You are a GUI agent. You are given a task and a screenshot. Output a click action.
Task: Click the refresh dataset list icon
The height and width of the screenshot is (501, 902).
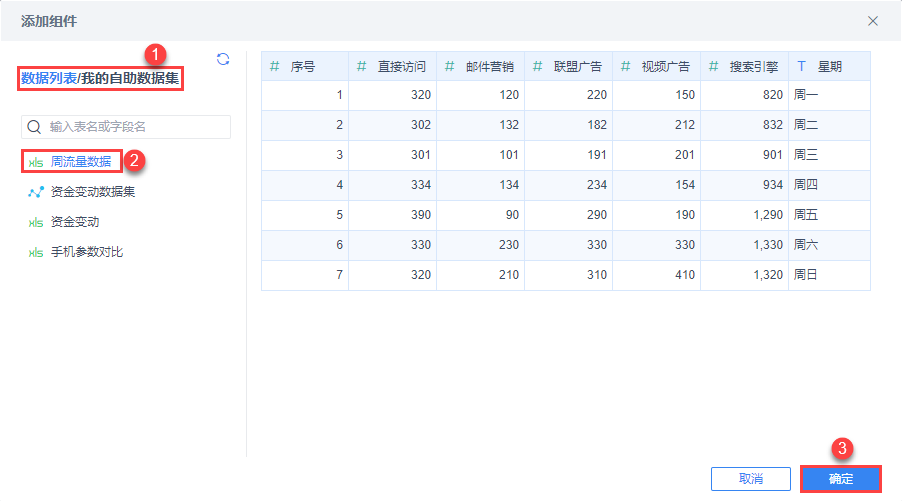[223, 59]
